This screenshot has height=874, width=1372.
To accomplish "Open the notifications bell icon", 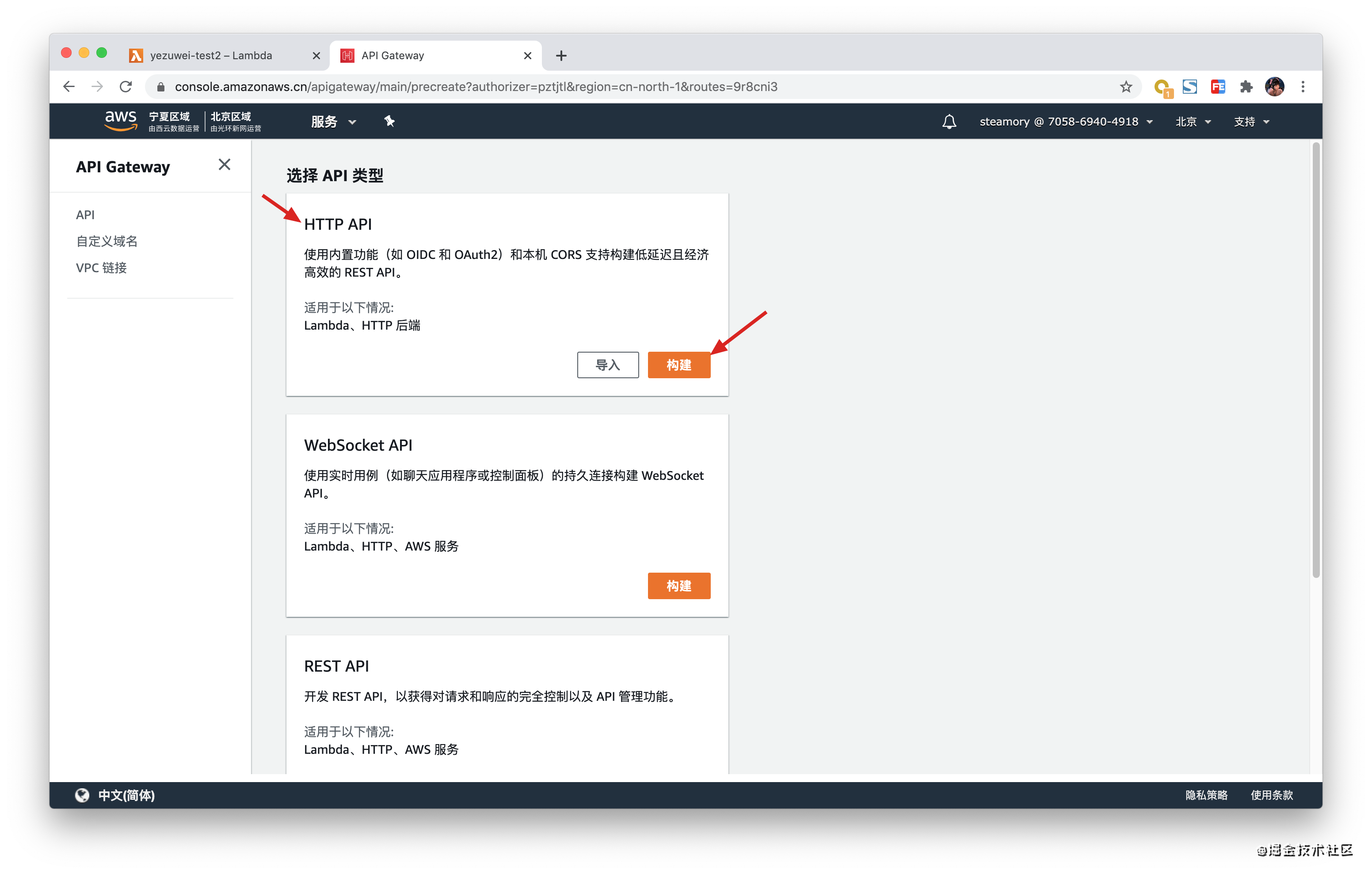I will pyautogui.click(x=949, y=122).
